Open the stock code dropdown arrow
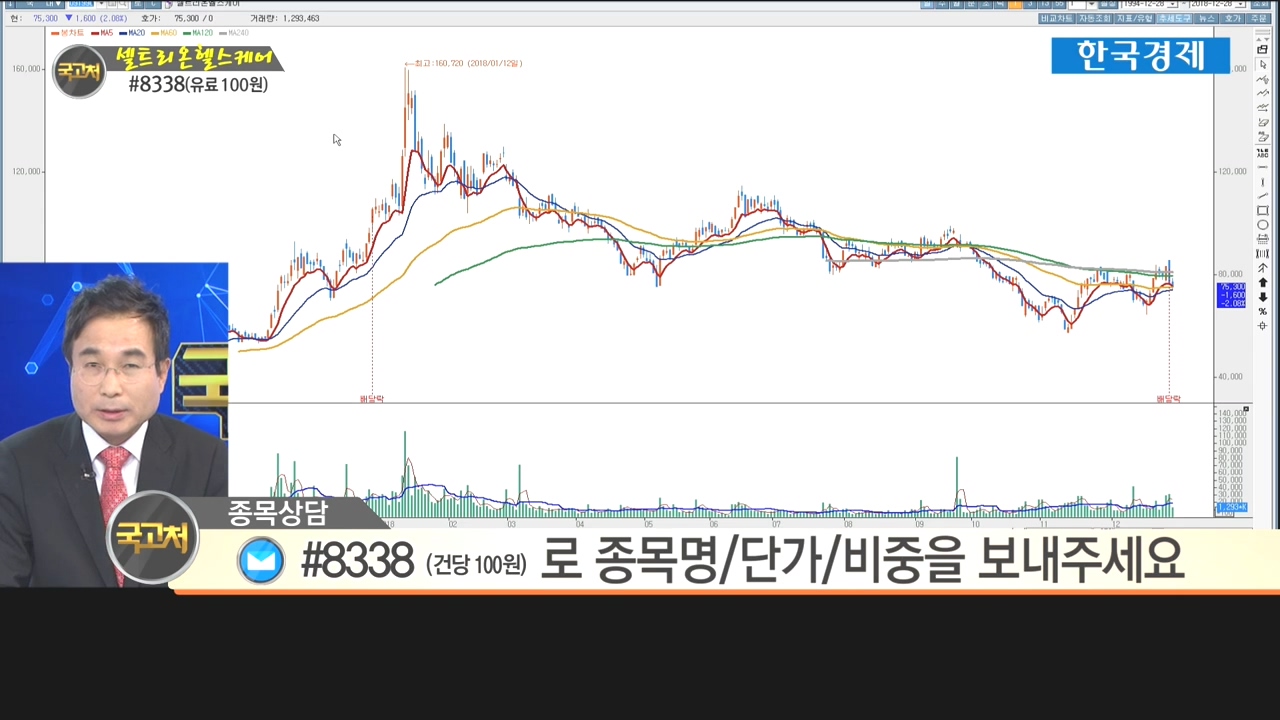Viewport: 1280px width, 720px height. (101, 5)
